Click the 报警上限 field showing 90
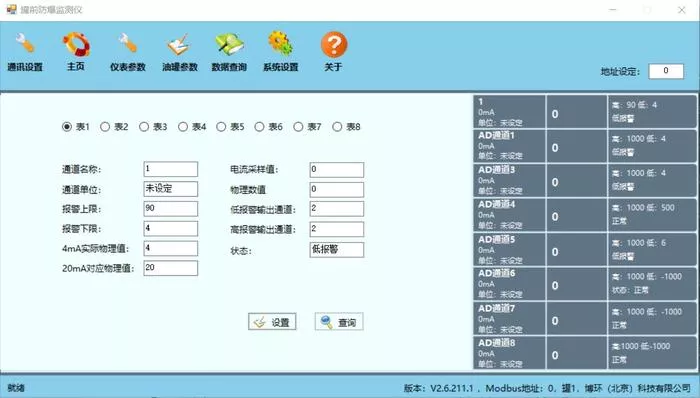This screenshot has height=398, width=700. click(171, 209)
